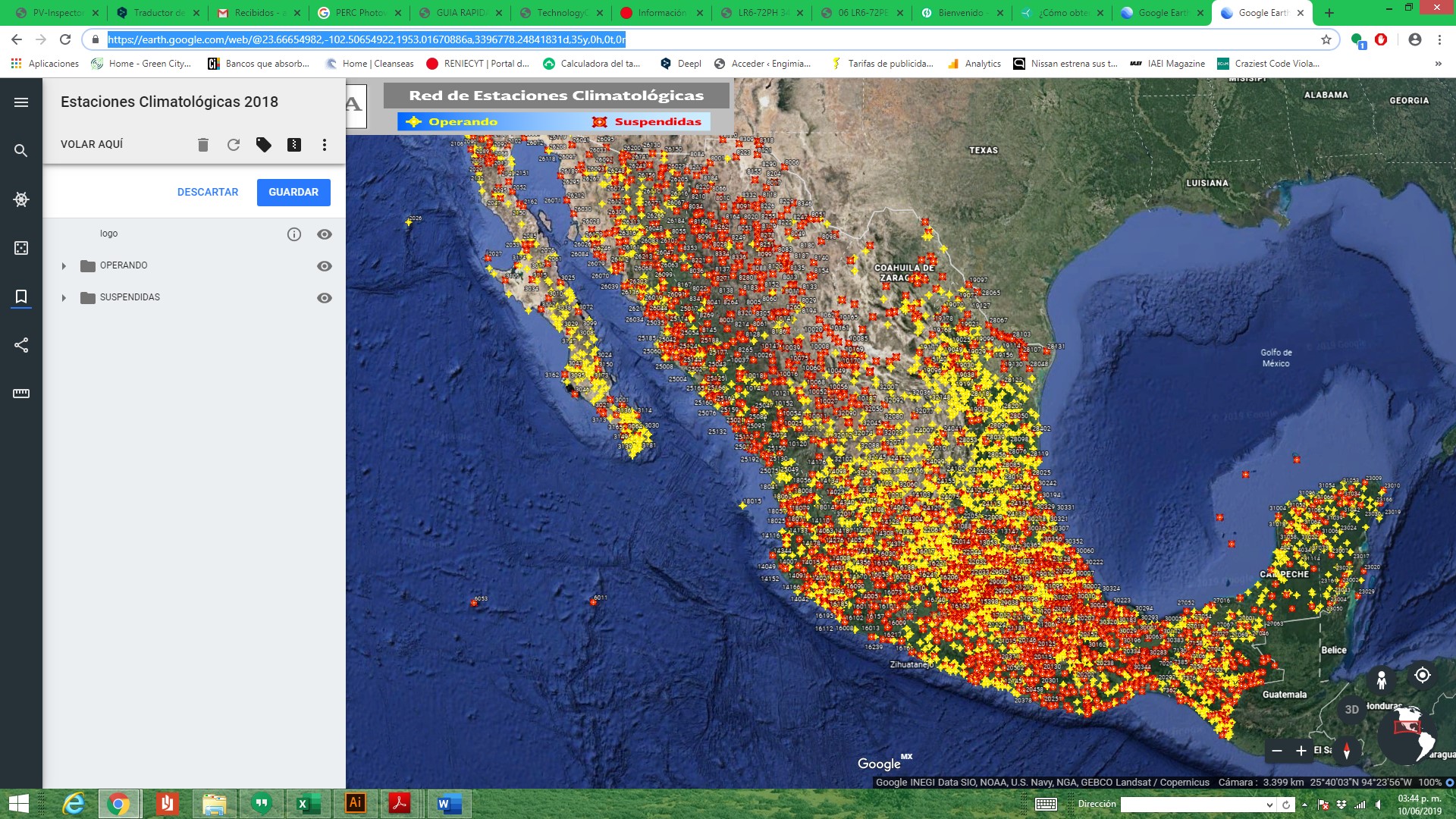Reload the current page
The width and height of the screenshot is (1456, 819).
pos(65,39)
